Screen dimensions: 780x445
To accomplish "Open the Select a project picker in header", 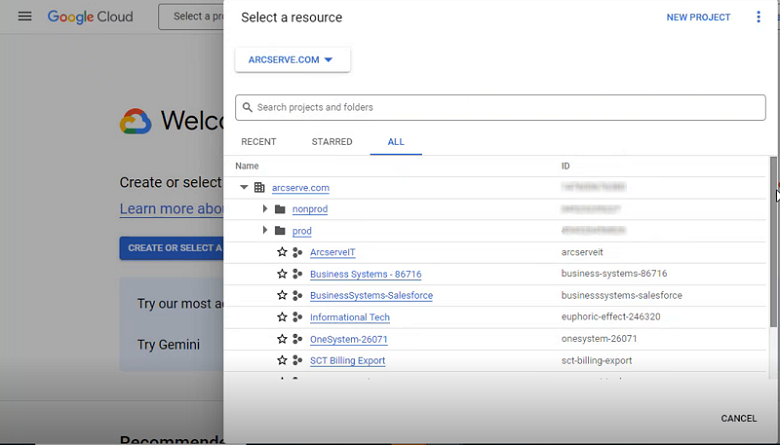I will [x=191, y=16].
